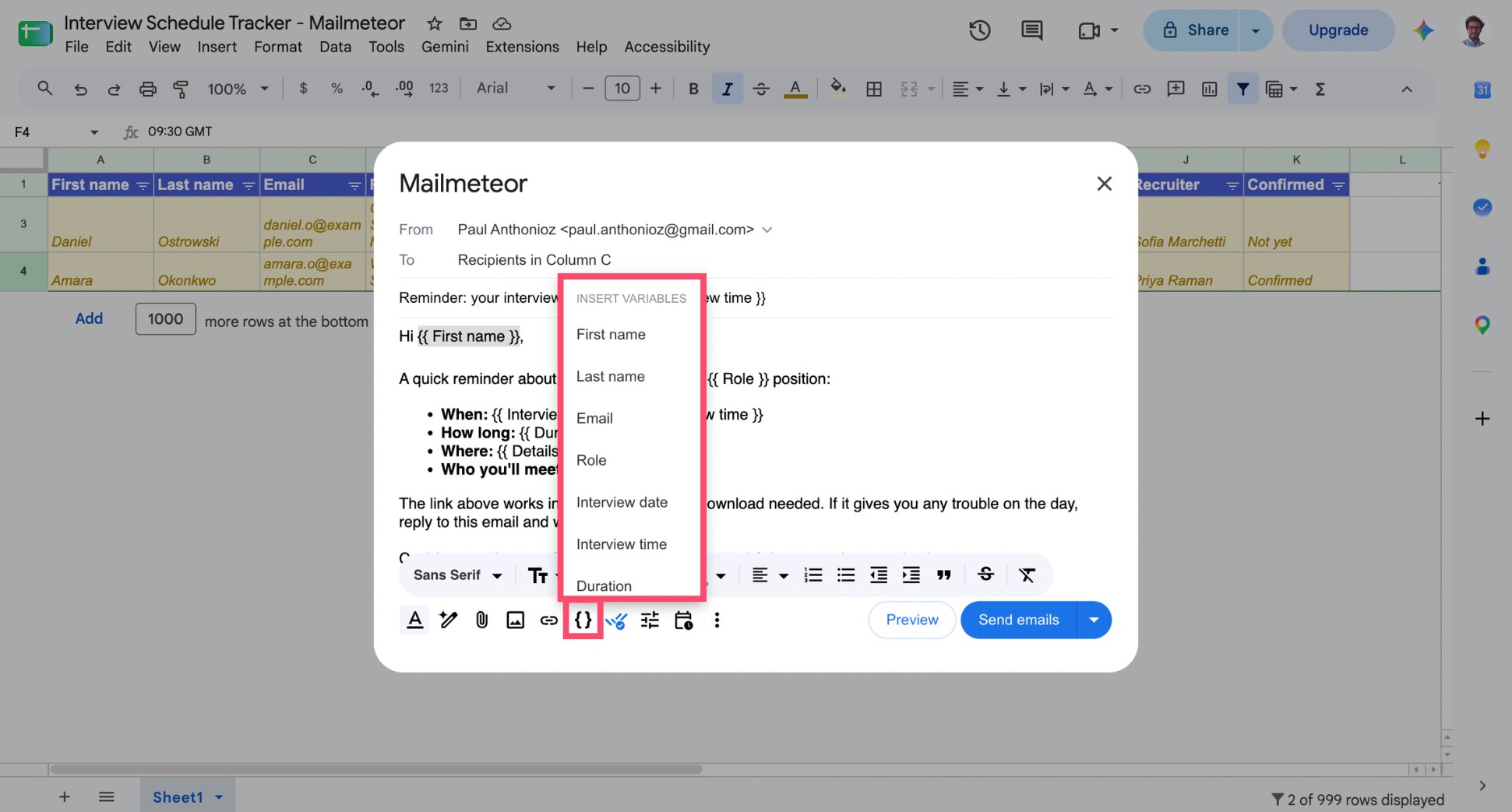The image size is (1512, 812).
Task: Click the Send emails button
Action: pos(1018,620)
